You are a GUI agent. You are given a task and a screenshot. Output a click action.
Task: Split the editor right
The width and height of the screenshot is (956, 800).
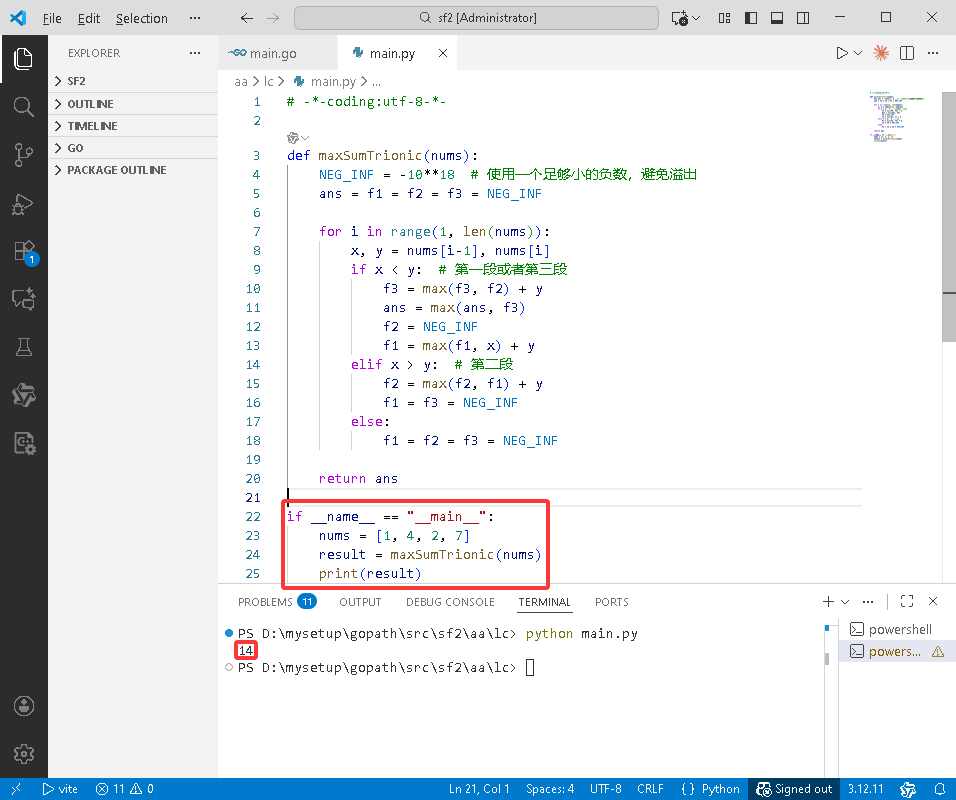907,53
